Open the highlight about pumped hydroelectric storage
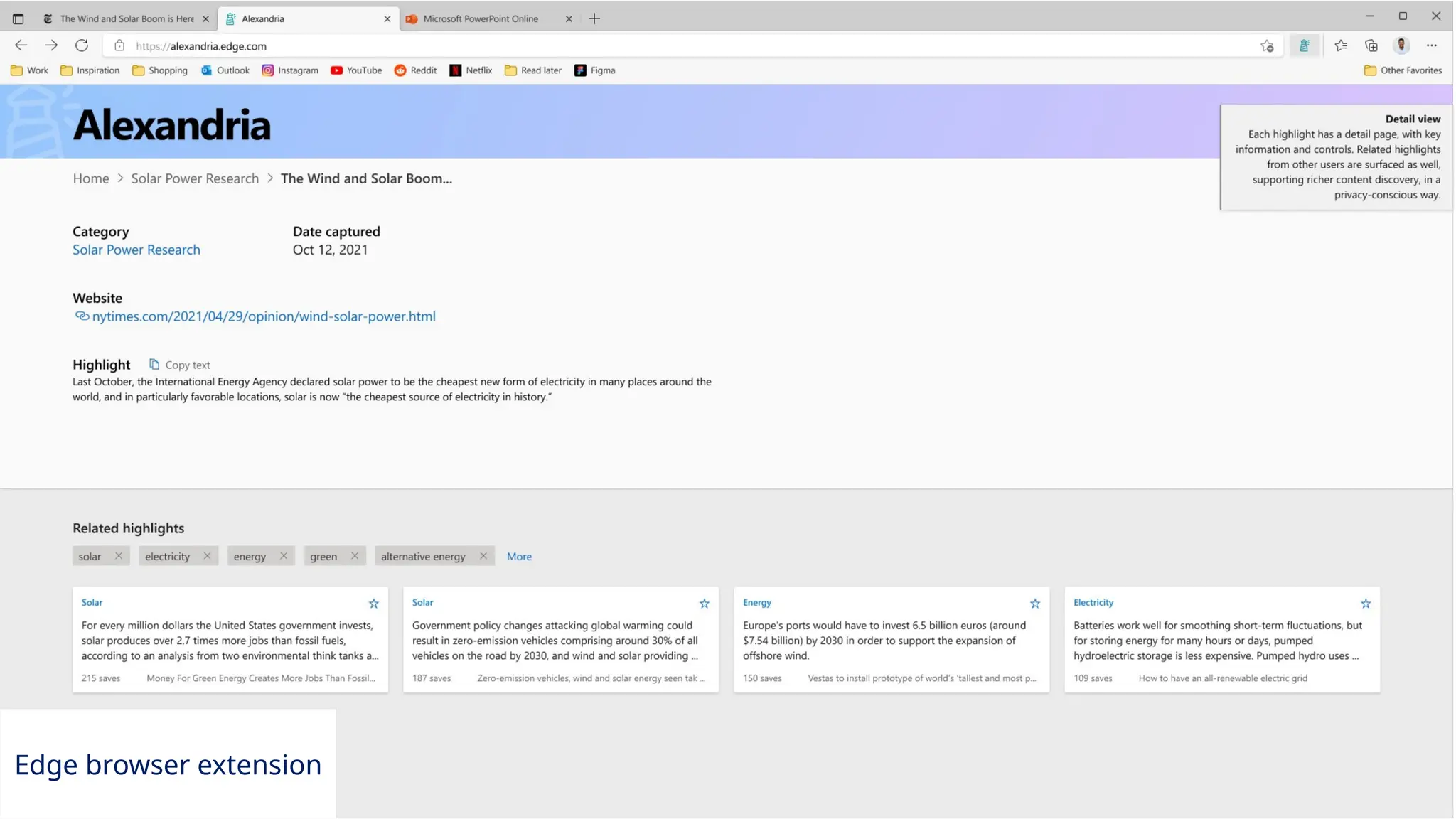 coord(1222,641)
